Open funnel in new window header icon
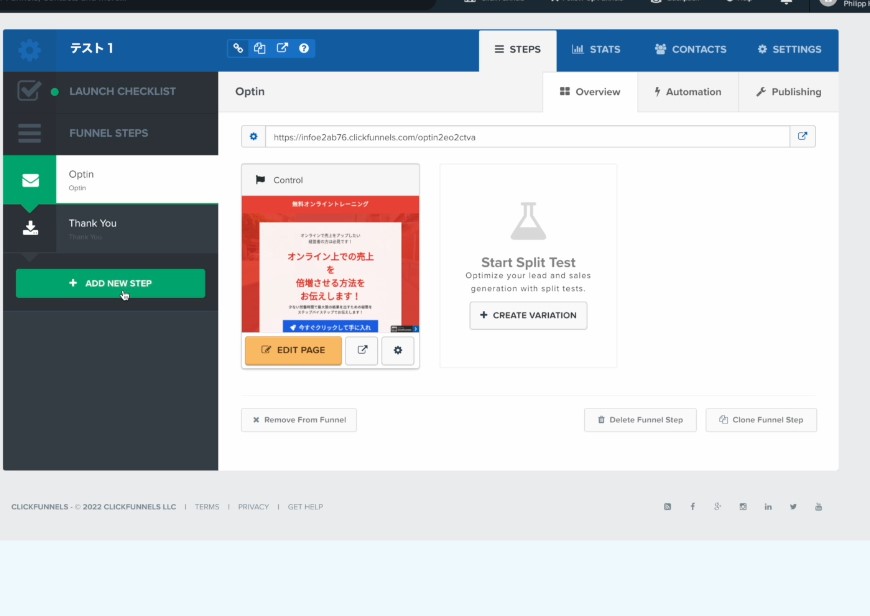870x616 pixels. [x=282, y=48]
